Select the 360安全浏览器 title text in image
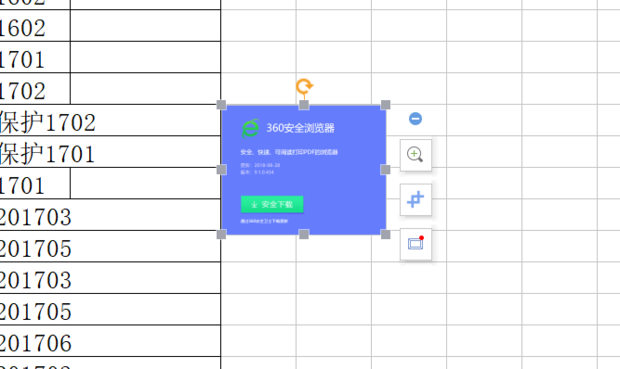The image size is (620, 369). point(301,128)
